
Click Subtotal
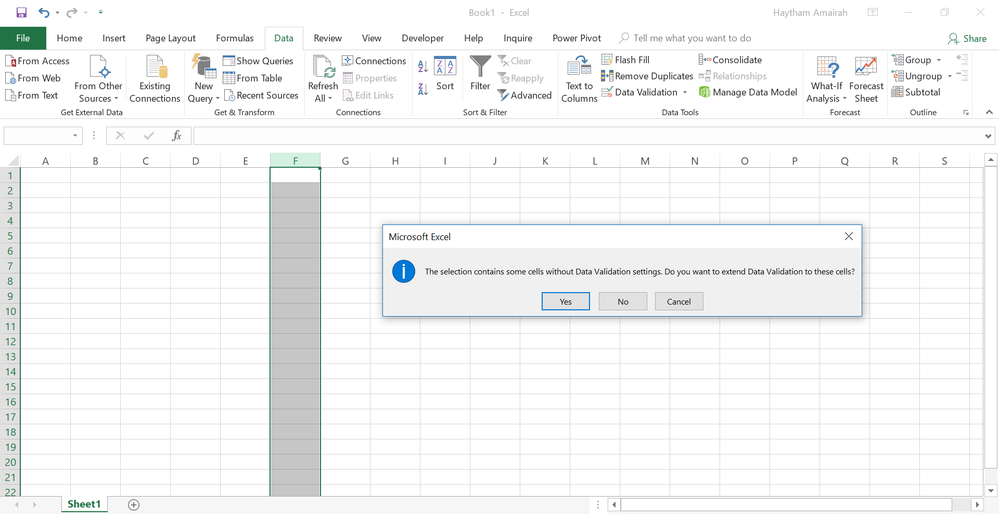coord(916,92)
